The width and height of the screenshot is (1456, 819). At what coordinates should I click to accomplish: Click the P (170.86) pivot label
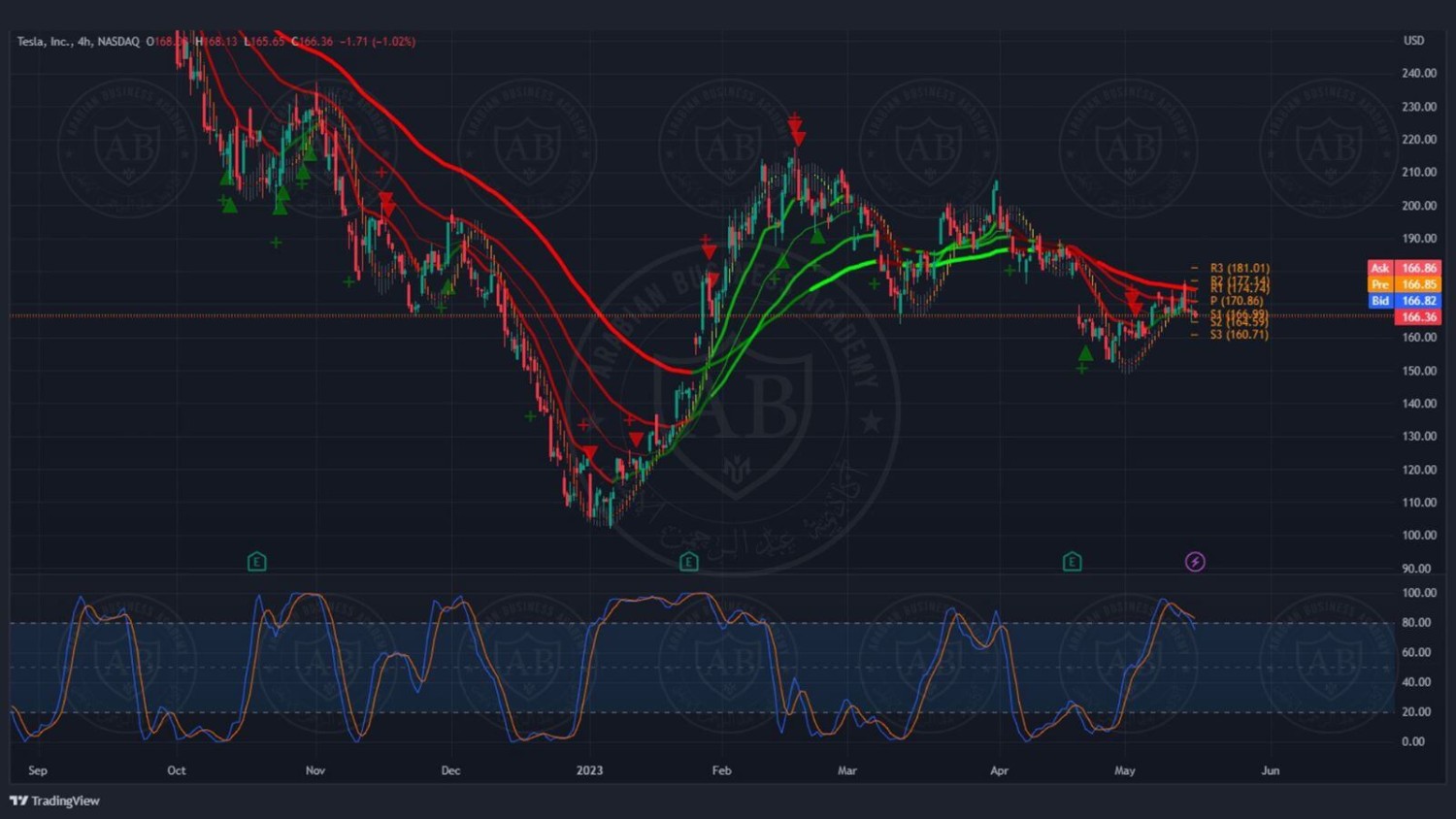1237,301
